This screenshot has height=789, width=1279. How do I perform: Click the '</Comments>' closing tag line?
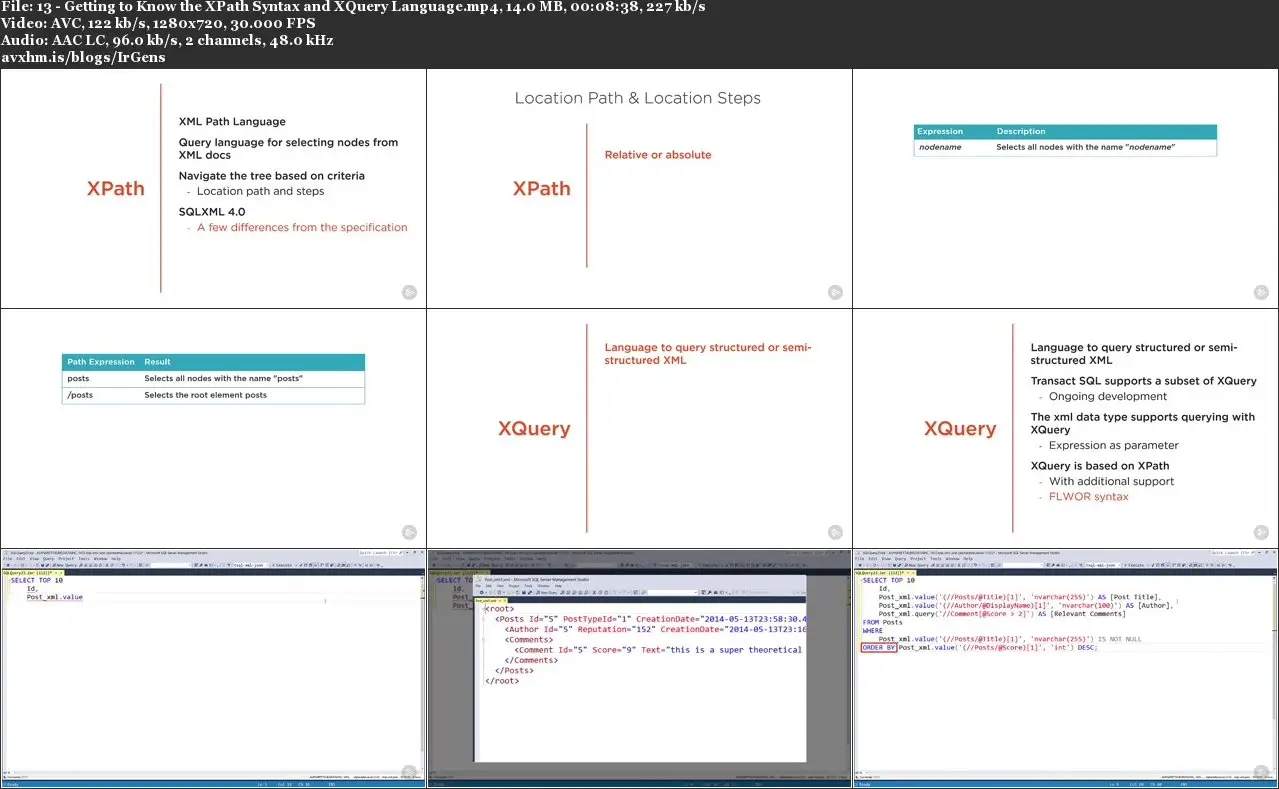pyautogui.click(x=531, y=660)
